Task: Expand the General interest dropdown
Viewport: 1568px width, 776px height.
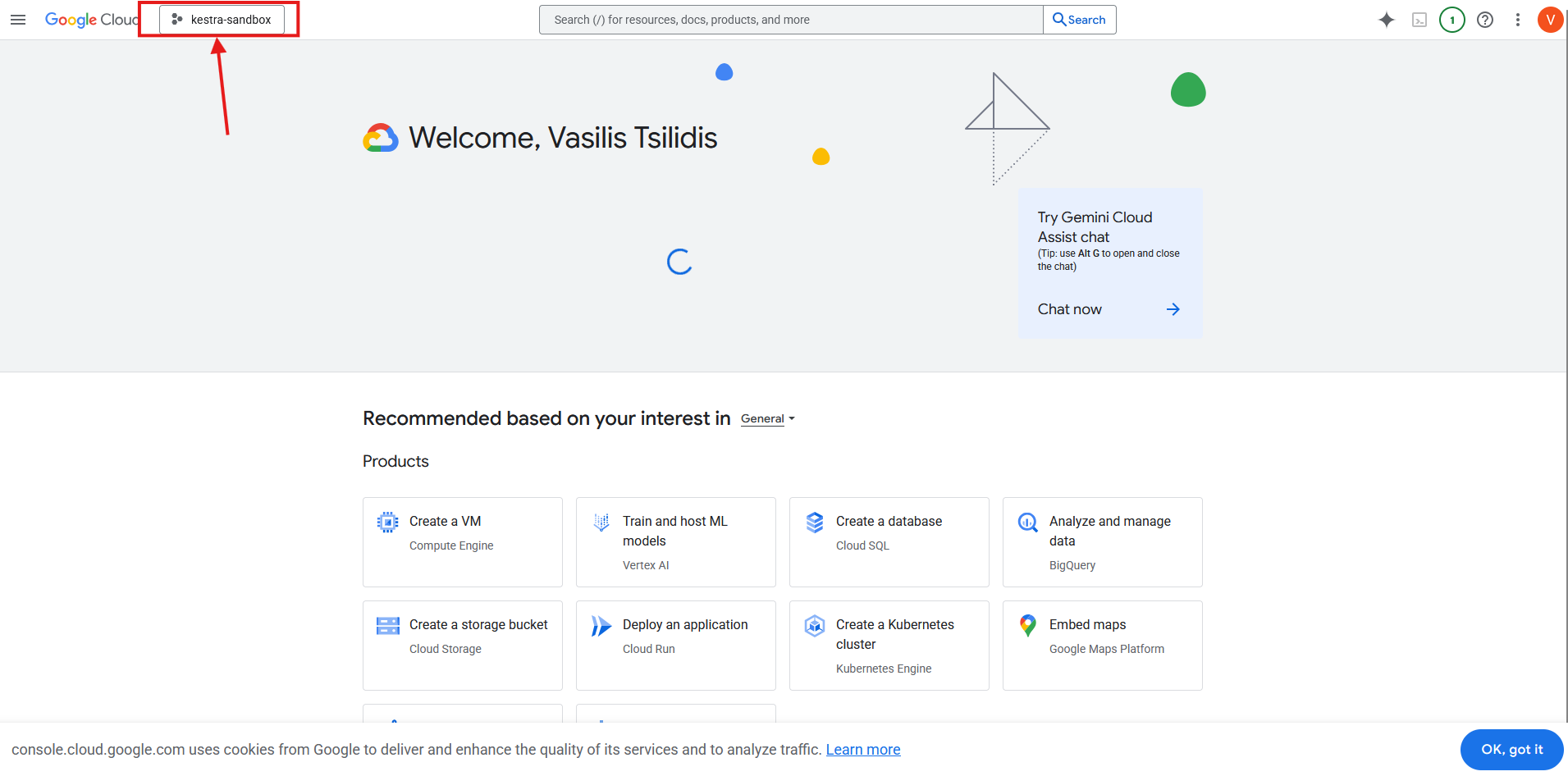Action: pyautogui.click(x=767, y=419)
